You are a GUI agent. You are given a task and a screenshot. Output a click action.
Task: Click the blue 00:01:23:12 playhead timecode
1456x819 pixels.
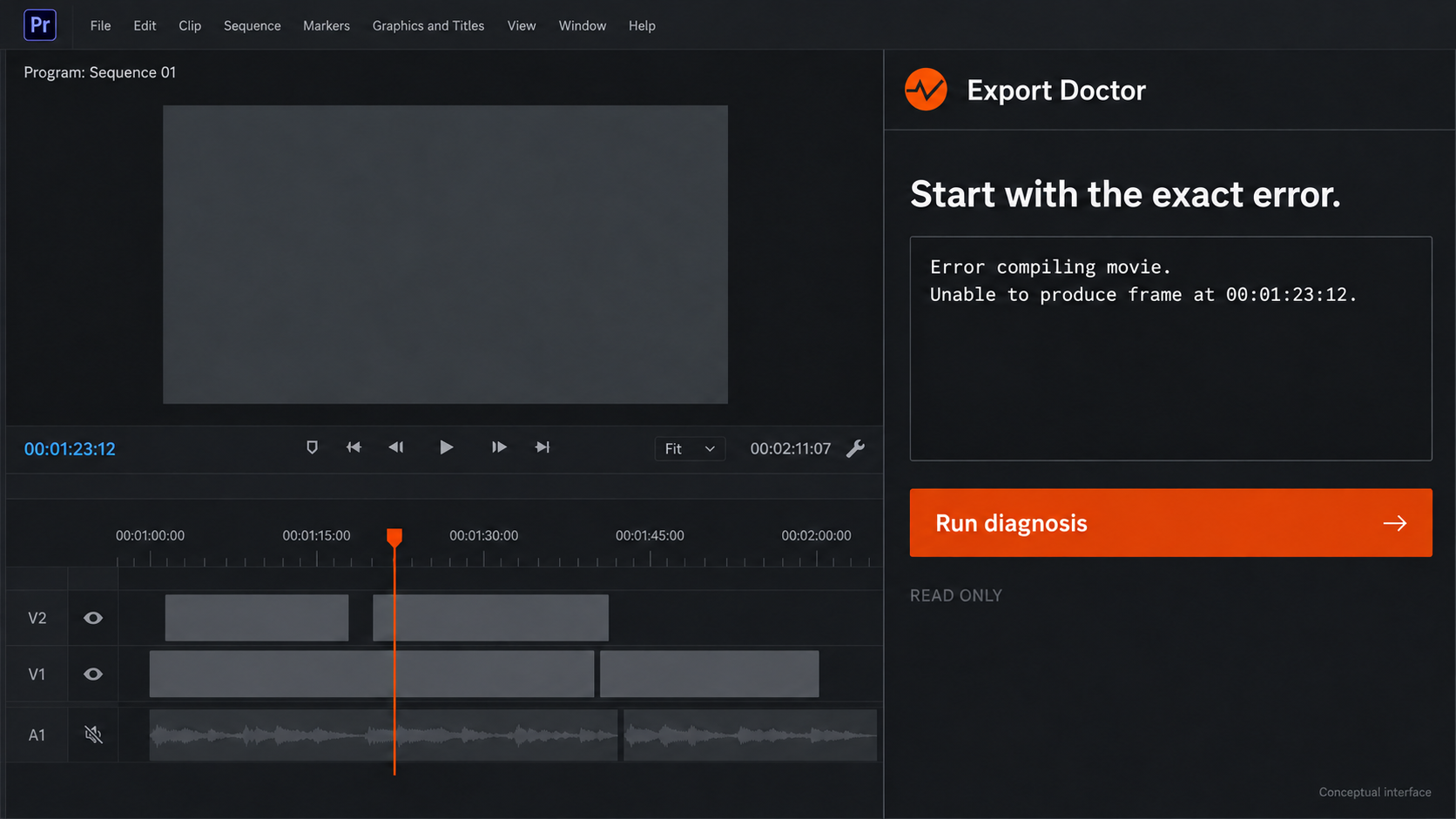pos(70,449)
